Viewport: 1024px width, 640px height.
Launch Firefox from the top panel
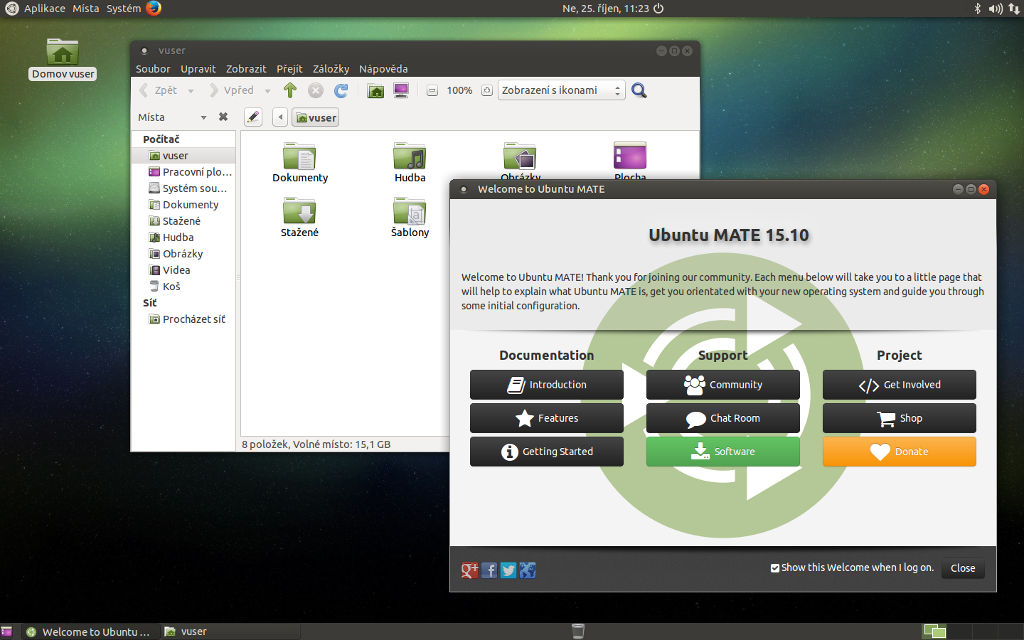click(x=153, y=8)
